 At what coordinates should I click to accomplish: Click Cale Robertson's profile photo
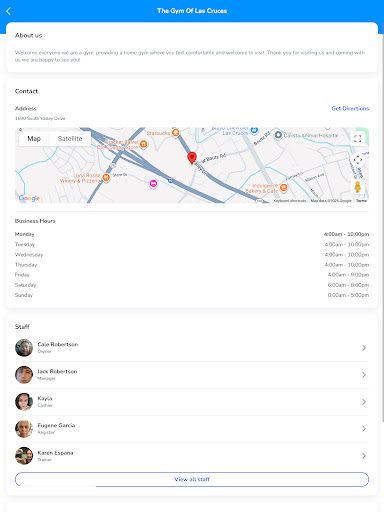24,348
